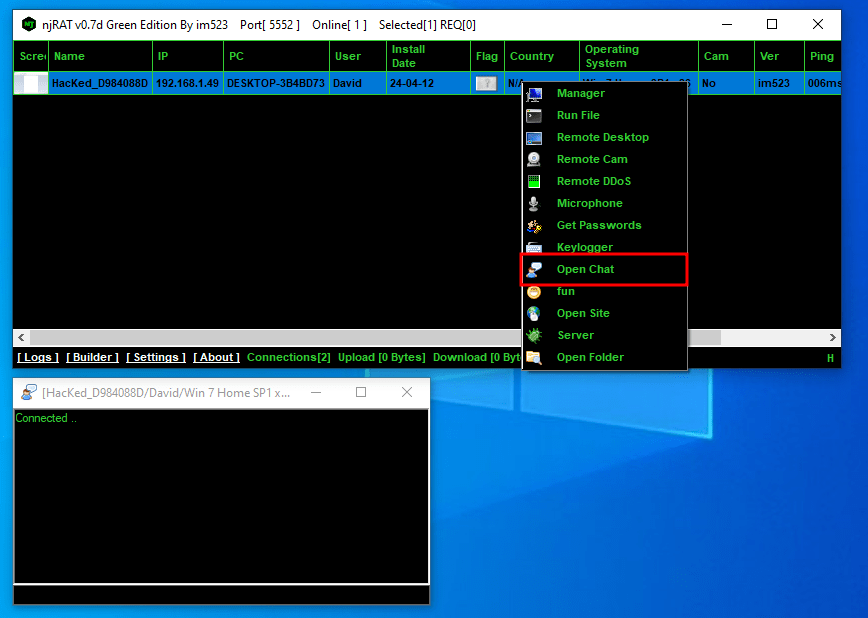Click the horizontal scrollbar left arrow
Viewport: 868px width, 618px height.
click(x=21, y=337)
